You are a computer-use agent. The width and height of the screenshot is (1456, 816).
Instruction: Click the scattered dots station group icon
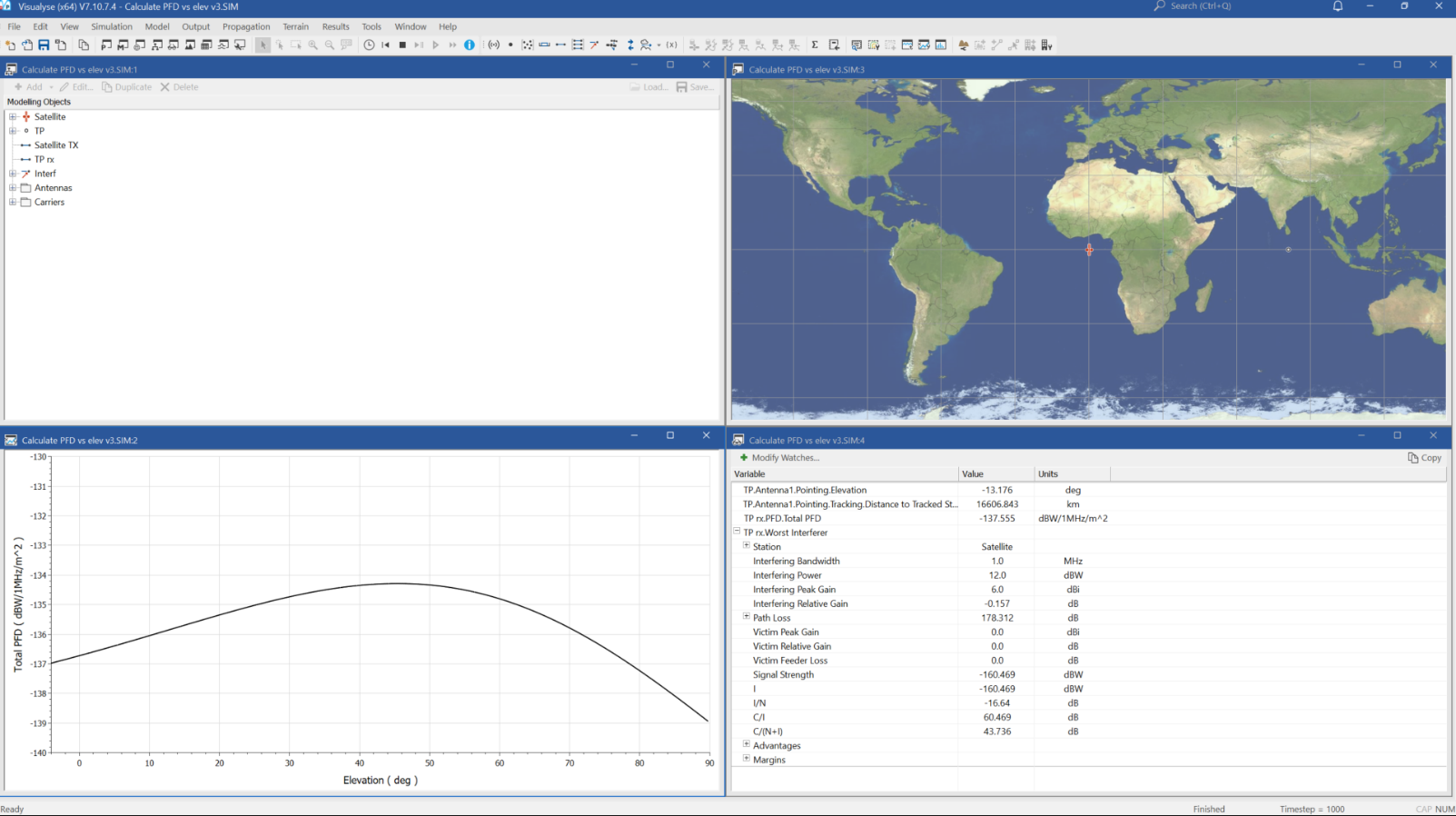(x=528, y=45)
